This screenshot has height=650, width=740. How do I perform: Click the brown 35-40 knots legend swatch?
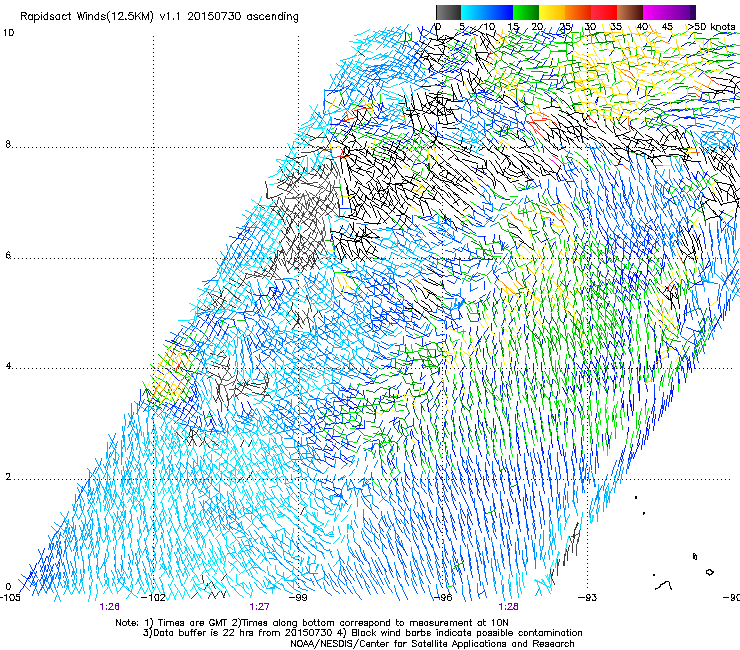[x=630, y=12]
